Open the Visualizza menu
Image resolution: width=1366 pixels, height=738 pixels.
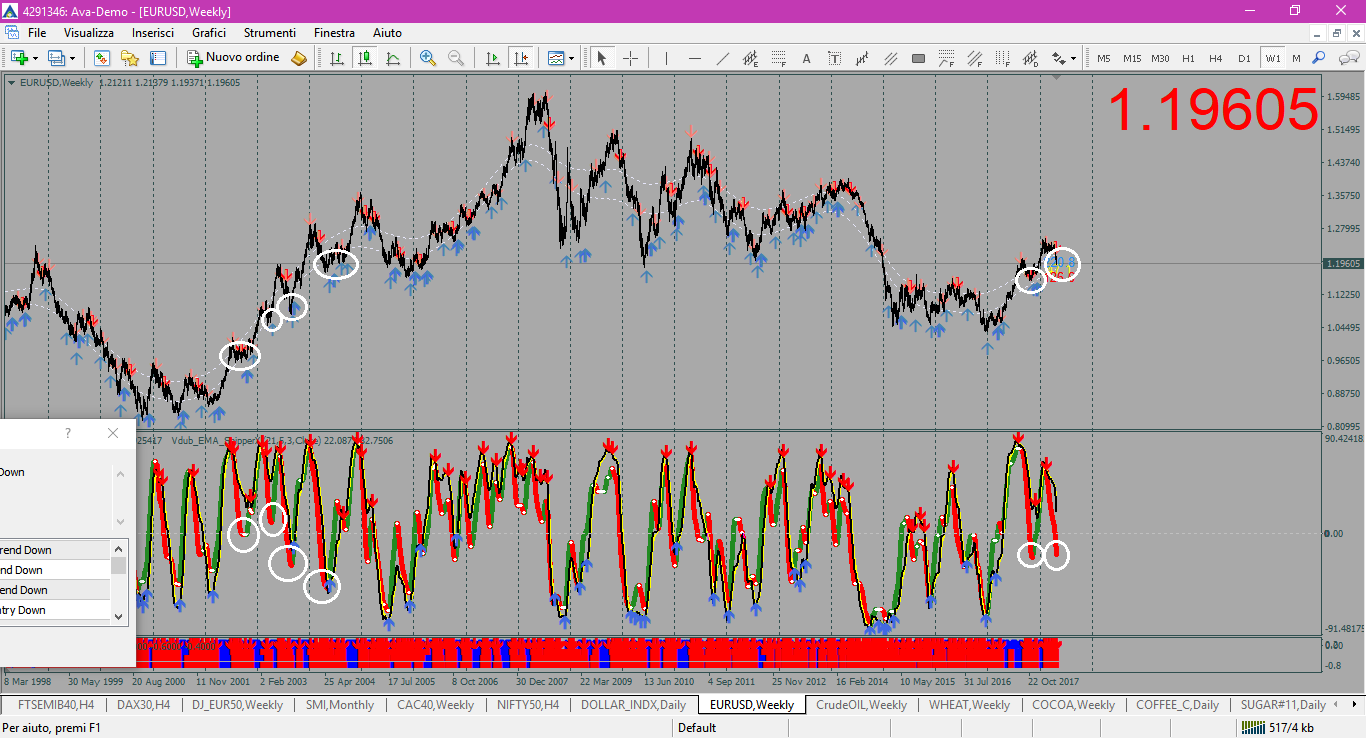(x=89, y=33)
